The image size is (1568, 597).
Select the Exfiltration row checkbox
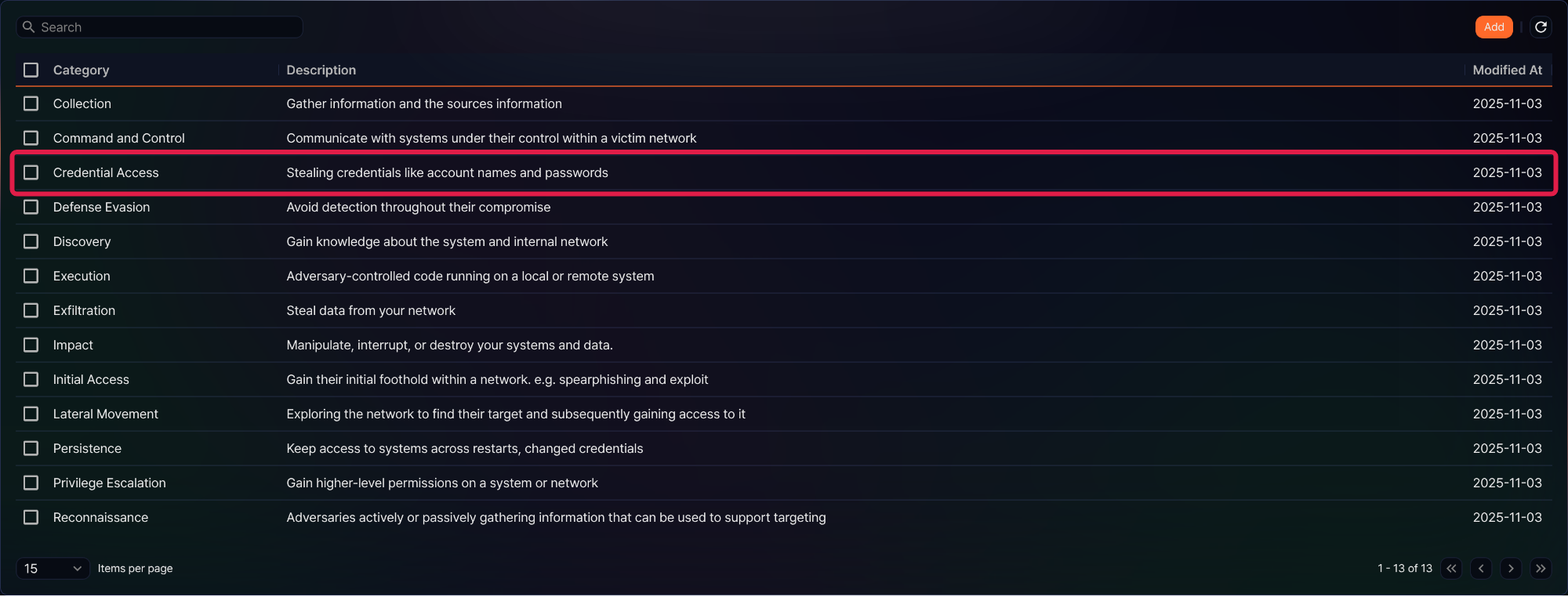[x=31, y=310]
